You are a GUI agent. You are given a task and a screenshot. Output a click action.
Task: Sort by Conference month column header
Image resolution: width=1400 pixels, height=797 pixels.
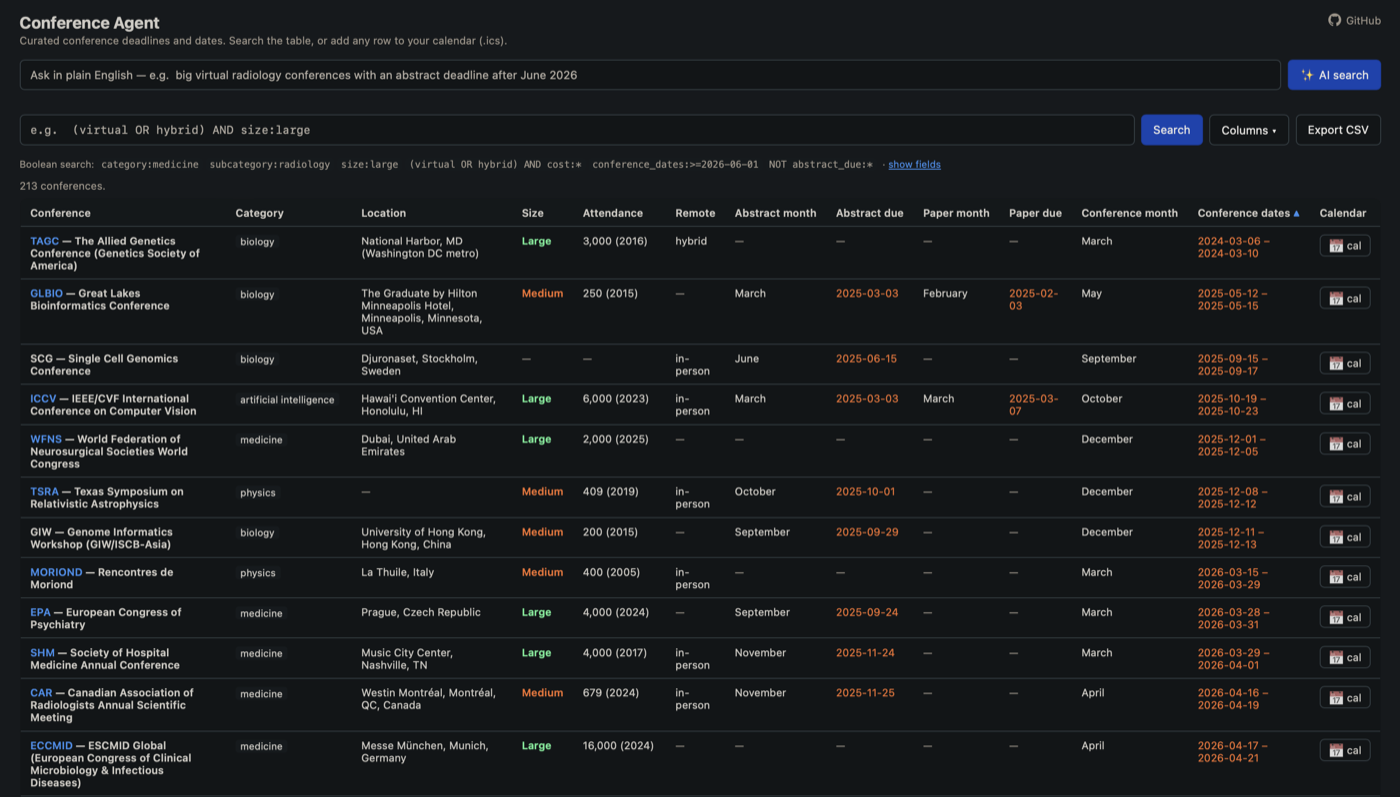(1129, 213)
